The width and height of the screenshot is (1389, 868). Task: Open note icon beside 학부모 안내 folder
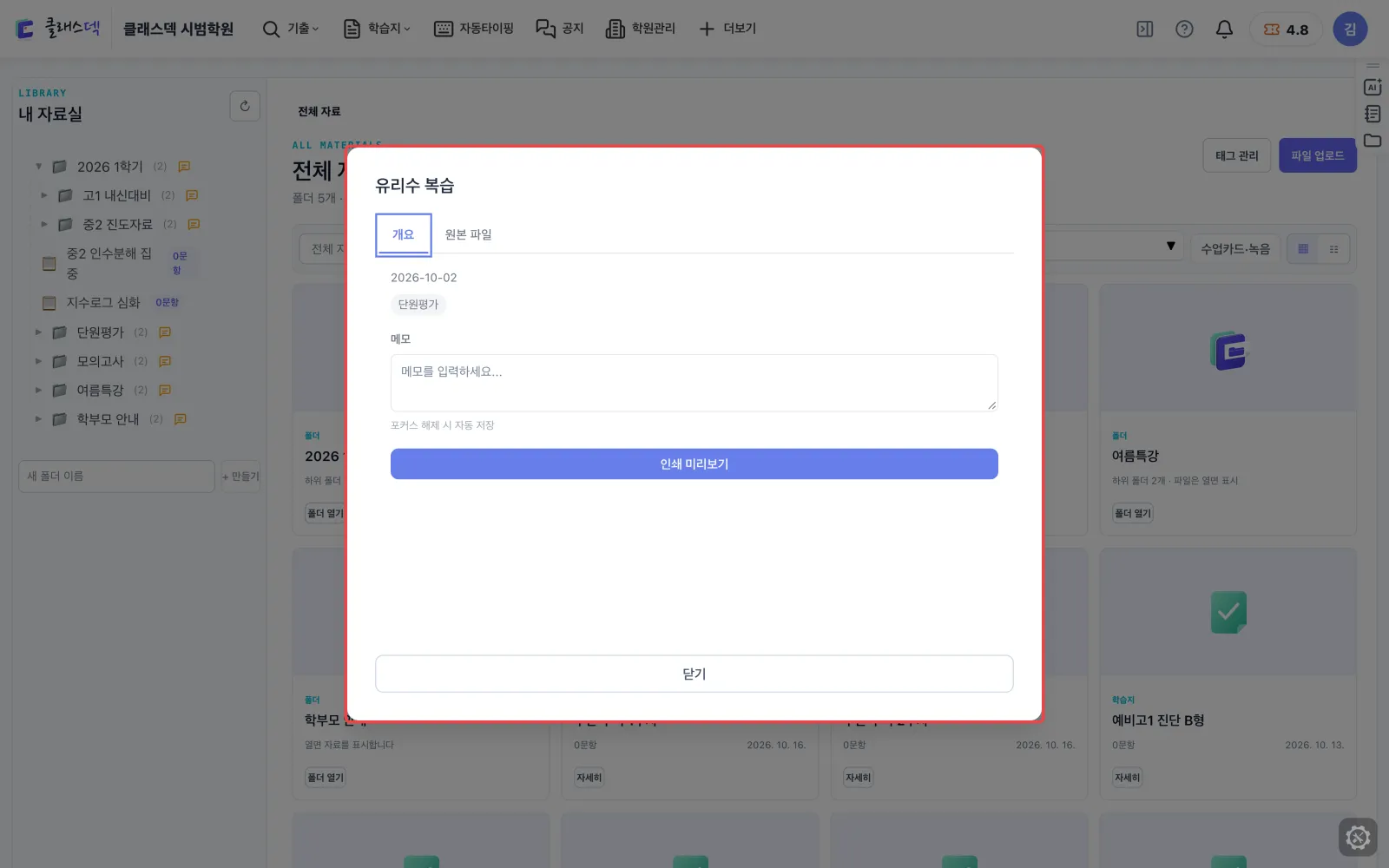(x=181, y=419)
